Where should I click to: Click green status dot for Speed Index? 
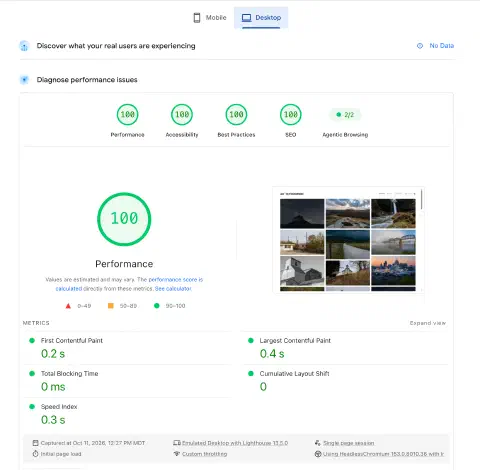[x=32, y=407]
